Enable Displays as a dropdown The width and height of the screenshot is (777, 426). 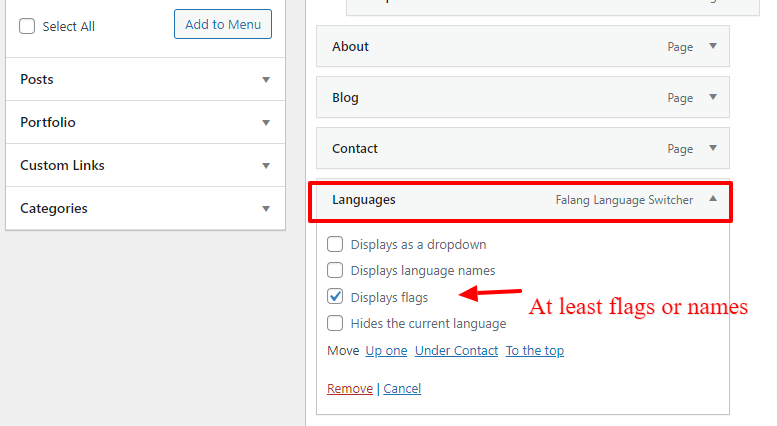tap(335, 244)
